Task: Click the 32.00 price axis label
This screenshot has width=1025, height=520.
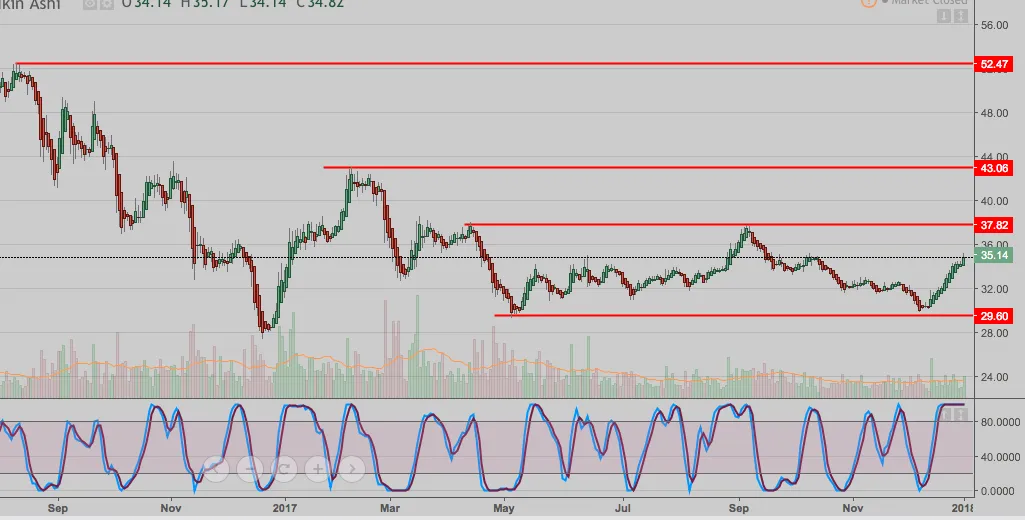Action: (994, 288)
